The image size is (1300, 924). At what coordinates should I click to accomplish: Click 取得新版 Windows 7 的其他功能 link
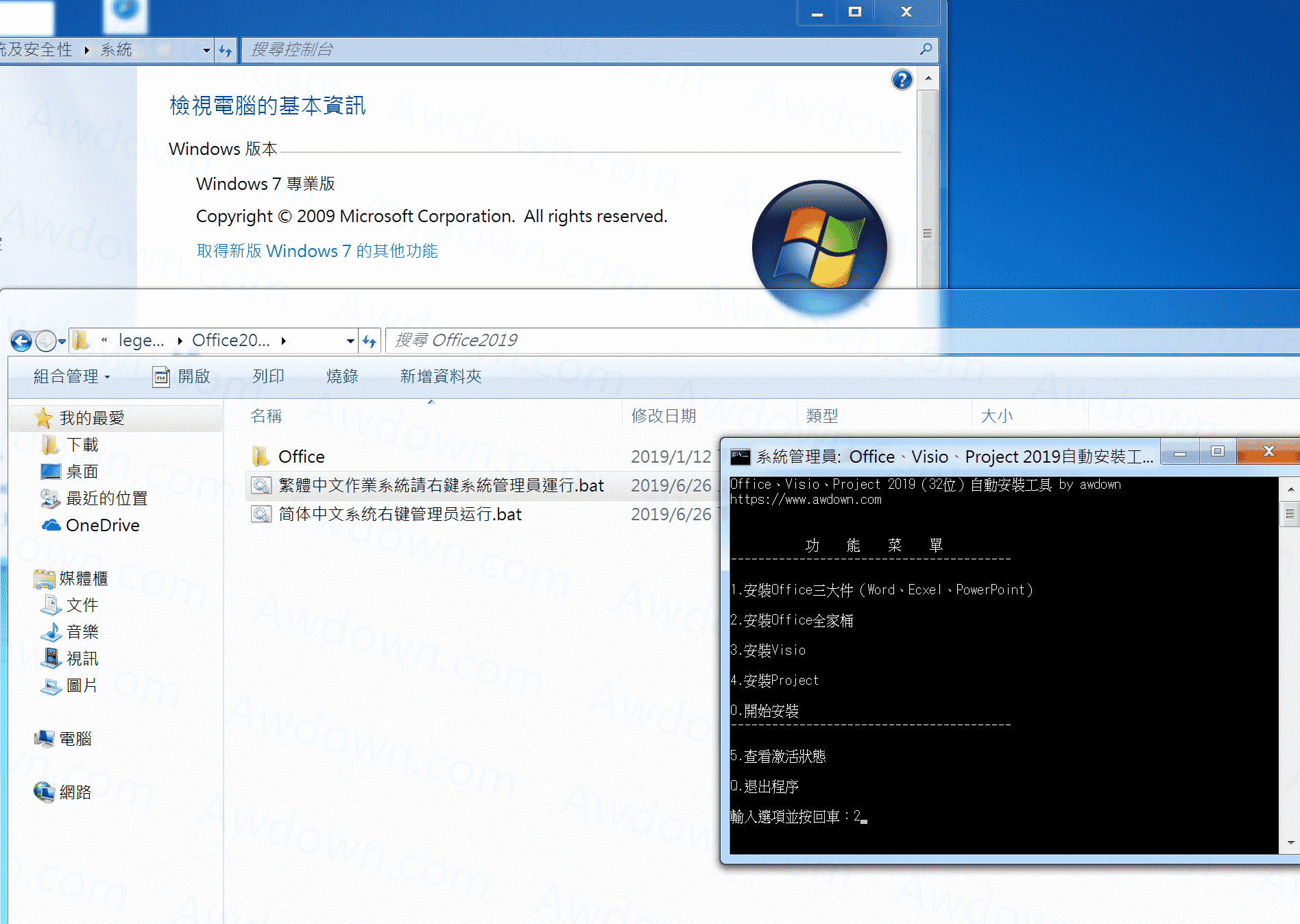(x=317, y=251)
